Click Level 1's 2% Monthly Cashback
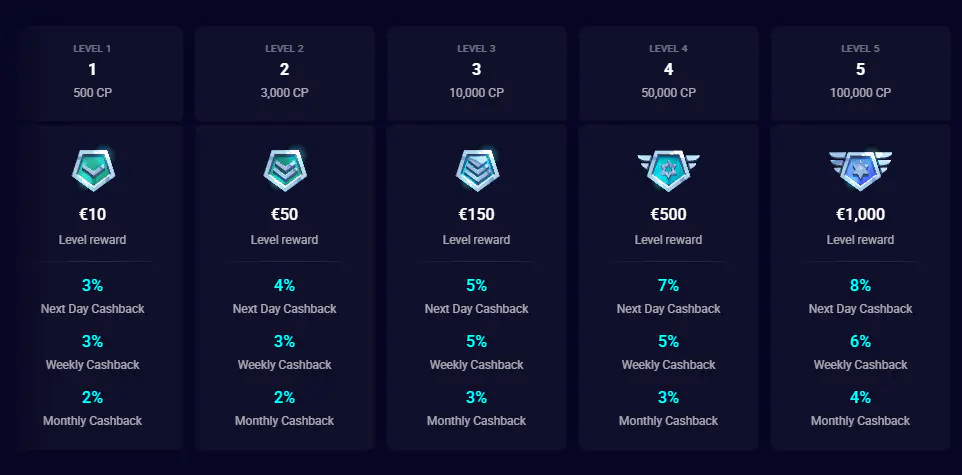The width and height of the screenshot is (962, 475). (93, 397)
